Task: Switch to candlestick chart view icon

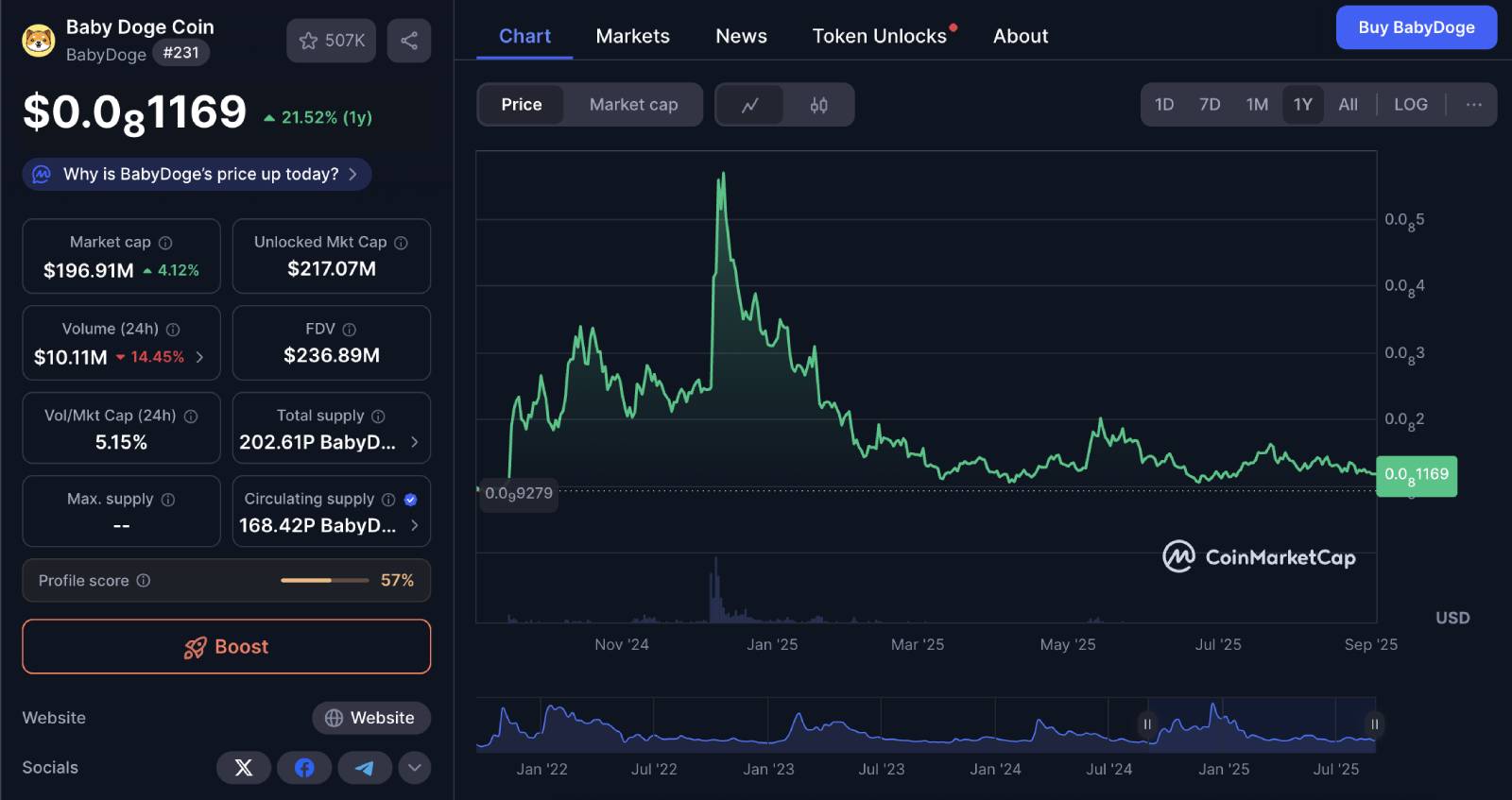Action: 819,105
